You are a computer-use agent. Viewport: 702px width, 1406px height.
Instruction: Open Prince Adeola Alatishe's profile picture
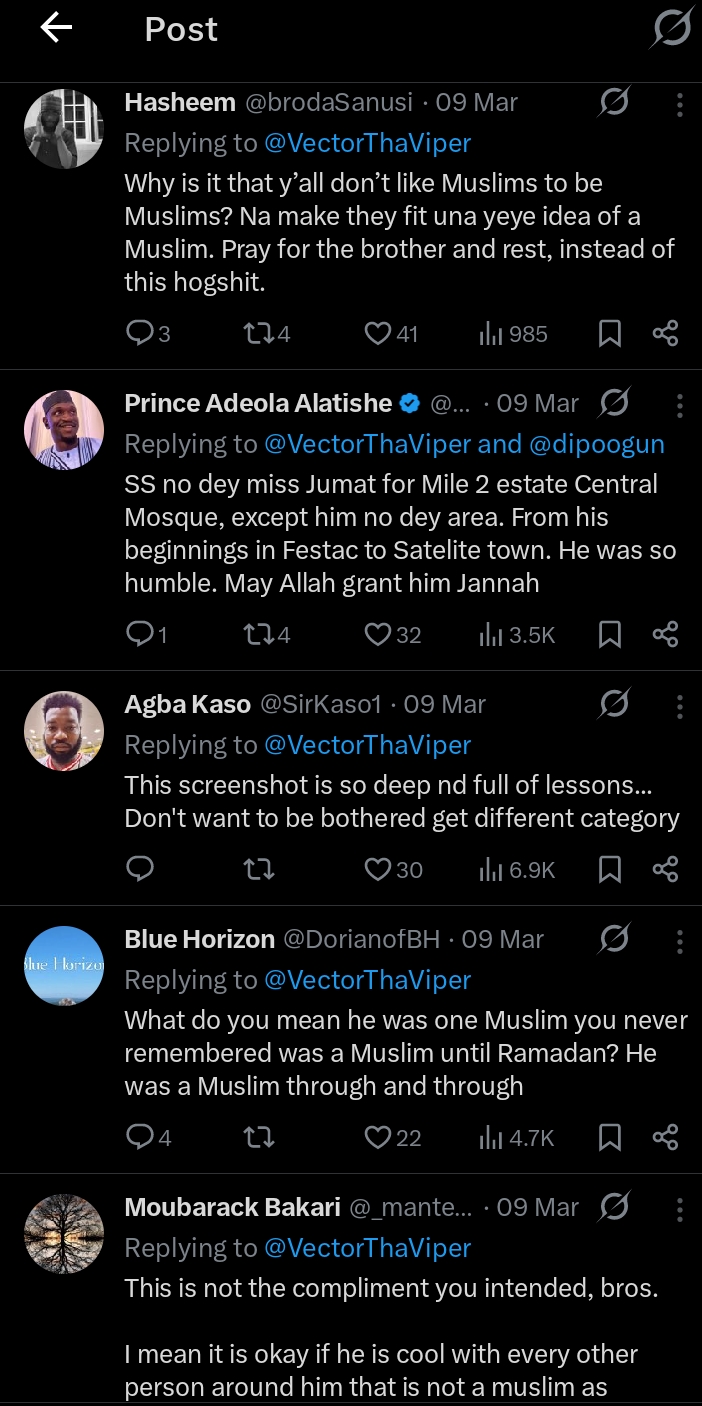64,429
